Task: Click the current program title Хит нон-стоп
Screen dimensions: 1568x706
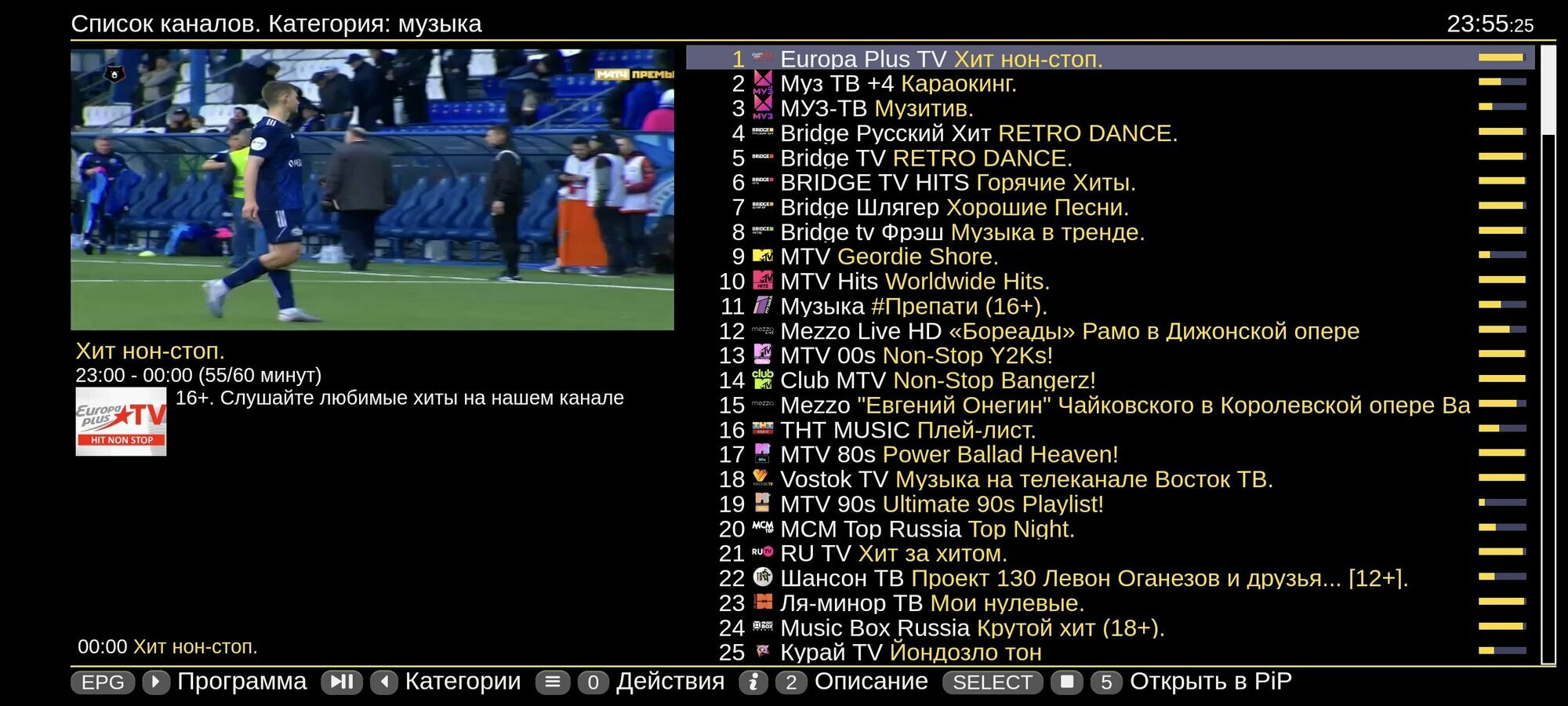Action: click(x=150, y=351)
